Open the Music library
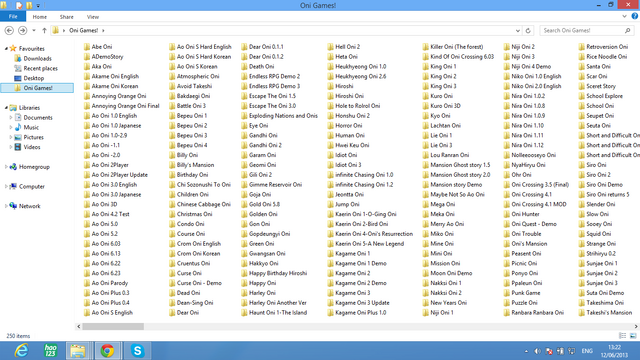The height and width of the screenshot is (360, 640). (27, 127)
